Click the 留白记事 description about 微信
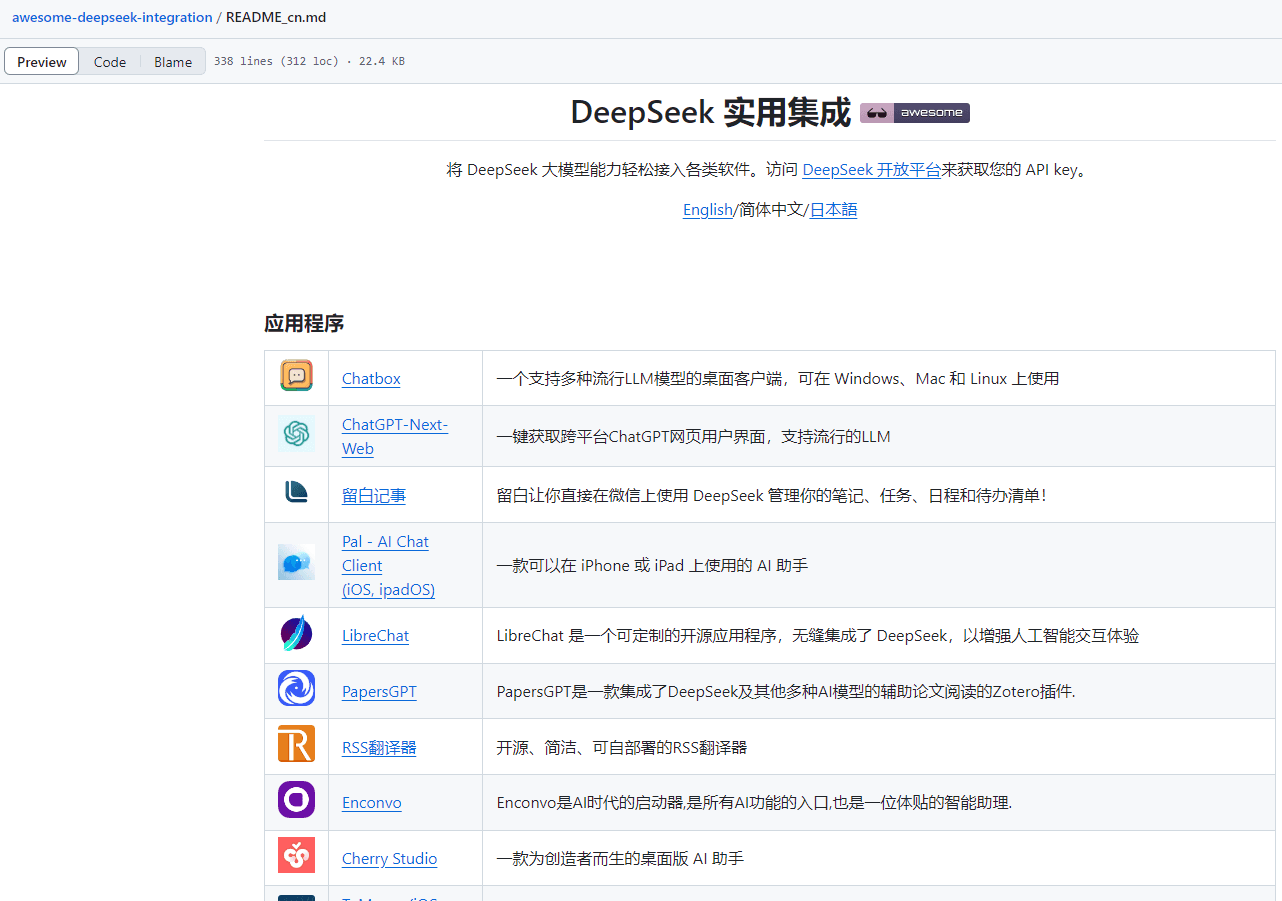The width and height of the screenshot is (1282, 901). click(x=771, y=496)
